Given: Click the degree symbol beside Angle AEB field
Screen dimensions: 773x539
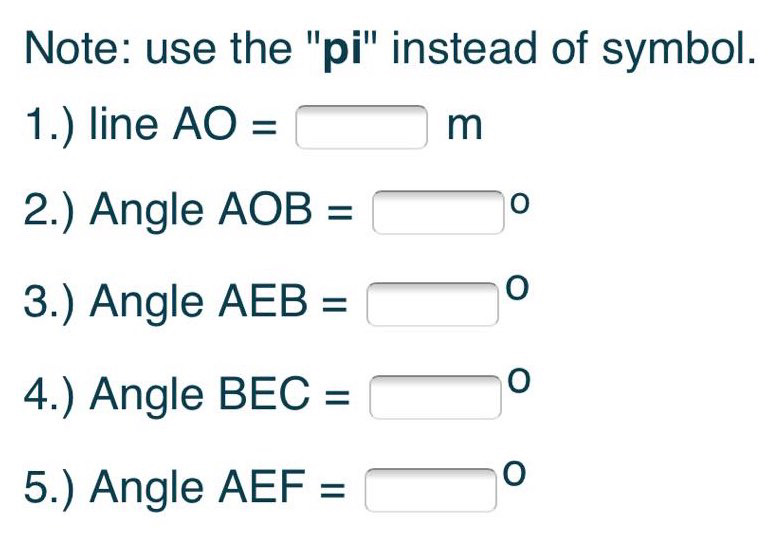Looking at the screenshot, I should click(x=518, y=287).
